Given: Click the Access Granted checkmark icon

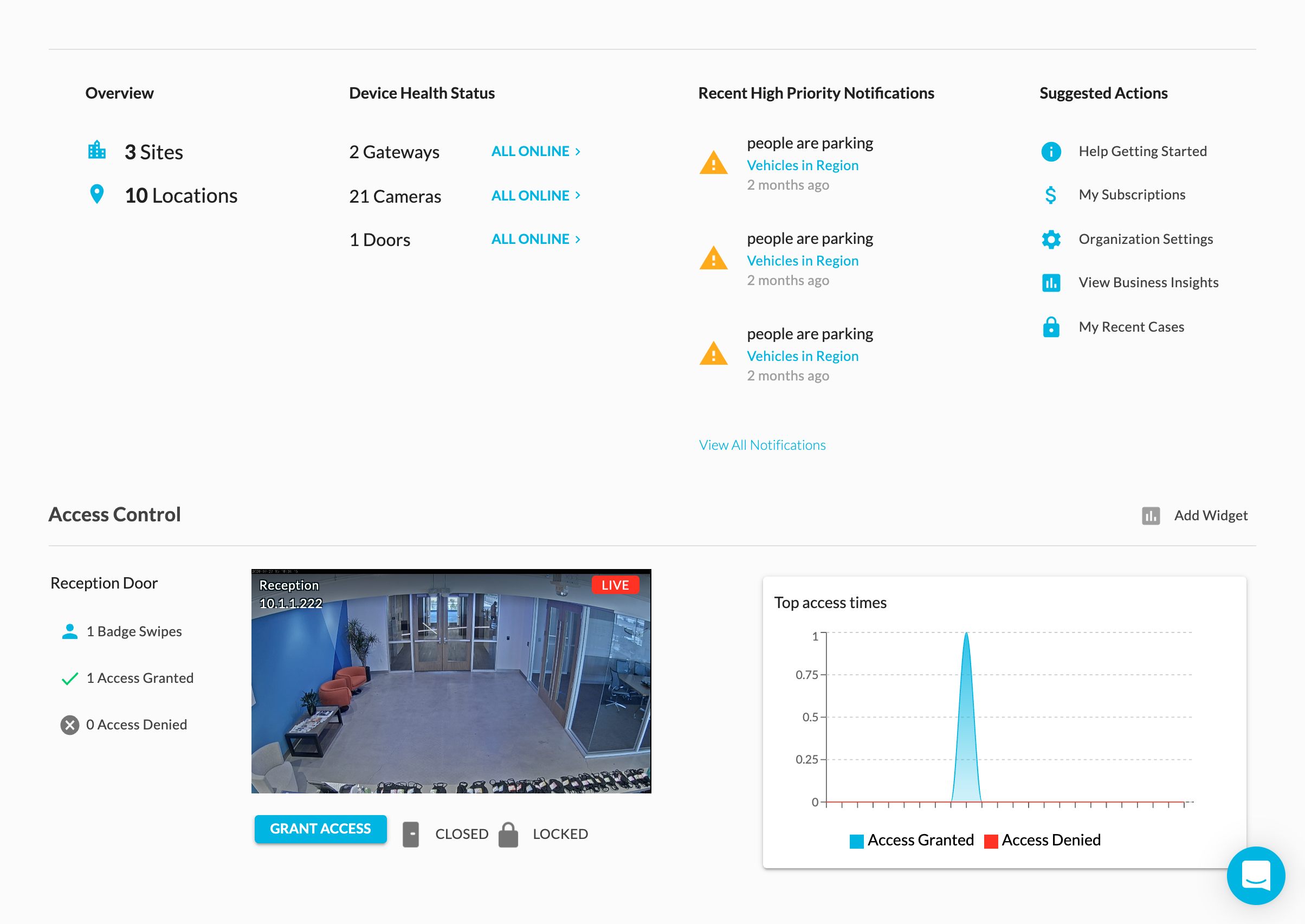Looking at the screenshot, I should 69,678.
